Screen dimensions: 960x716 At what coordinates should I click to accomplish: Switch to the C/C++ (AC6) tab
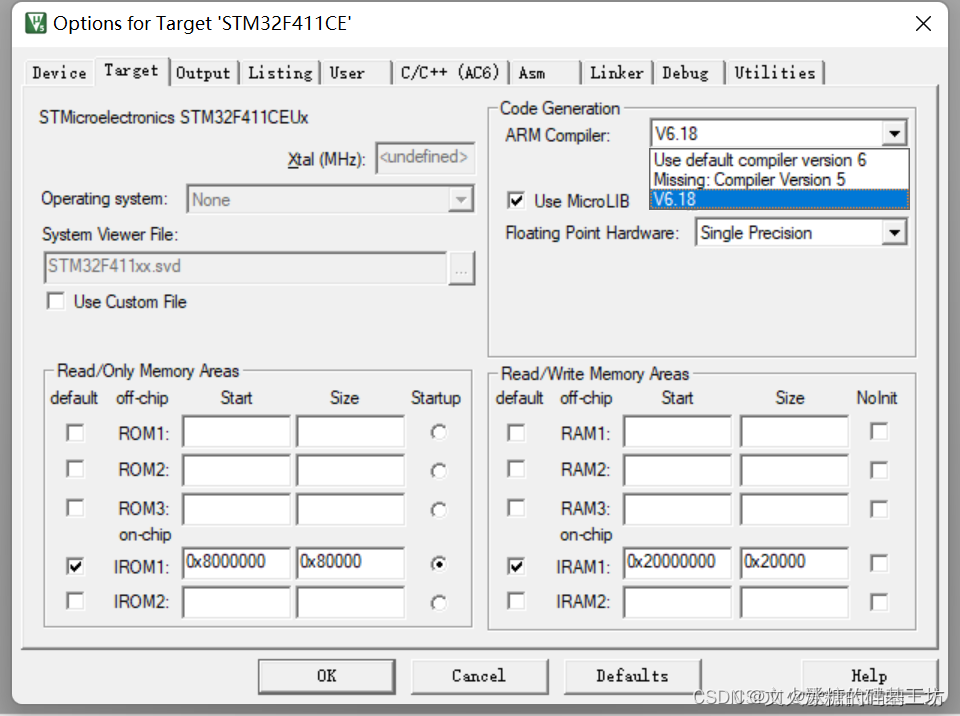tap(450, 73)
